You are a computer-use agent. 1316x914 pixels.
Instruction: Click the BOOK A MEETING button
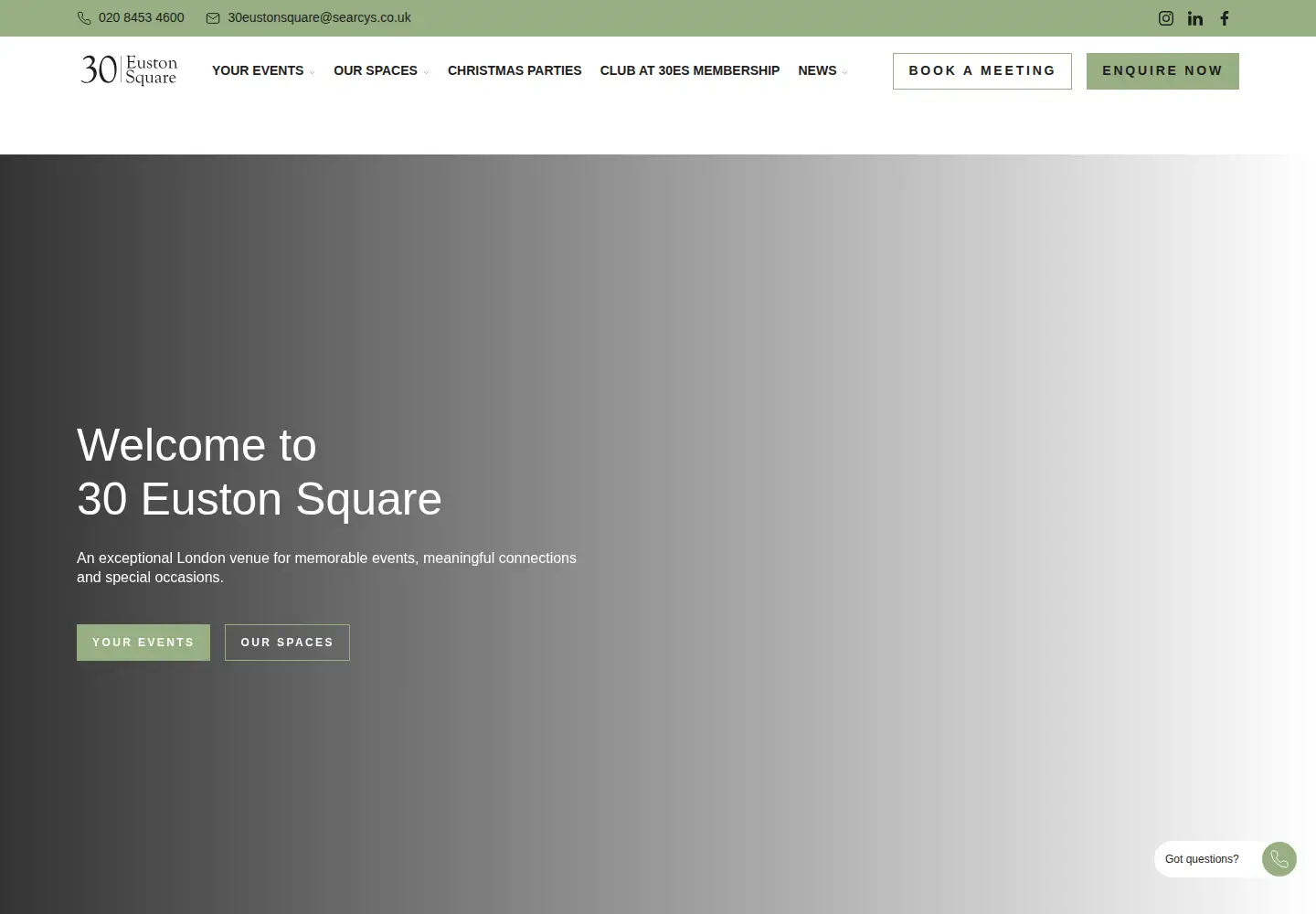(982, 71)
